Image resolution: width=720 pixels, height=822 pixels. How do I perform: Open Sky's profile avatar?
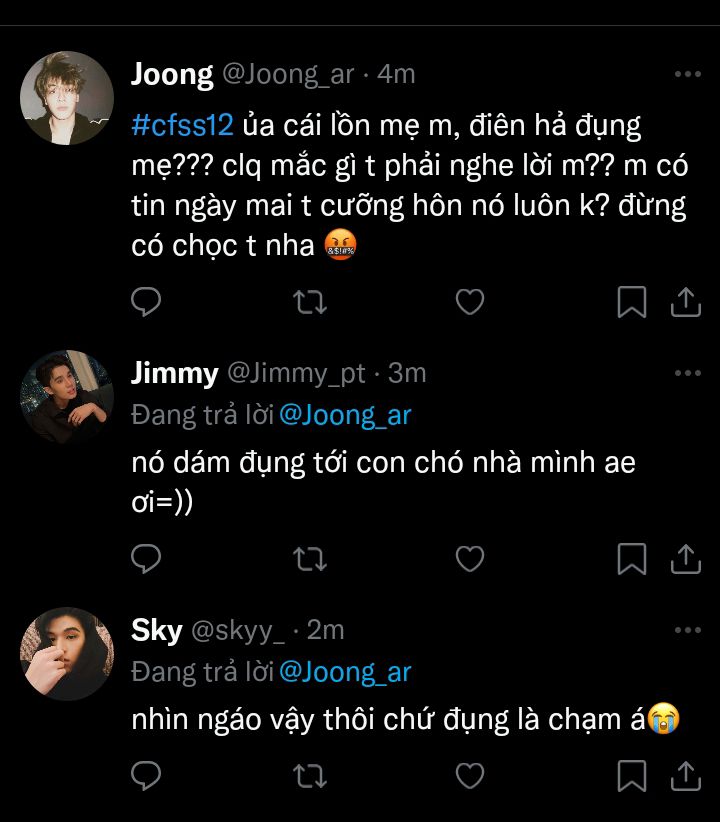point(67,654)
